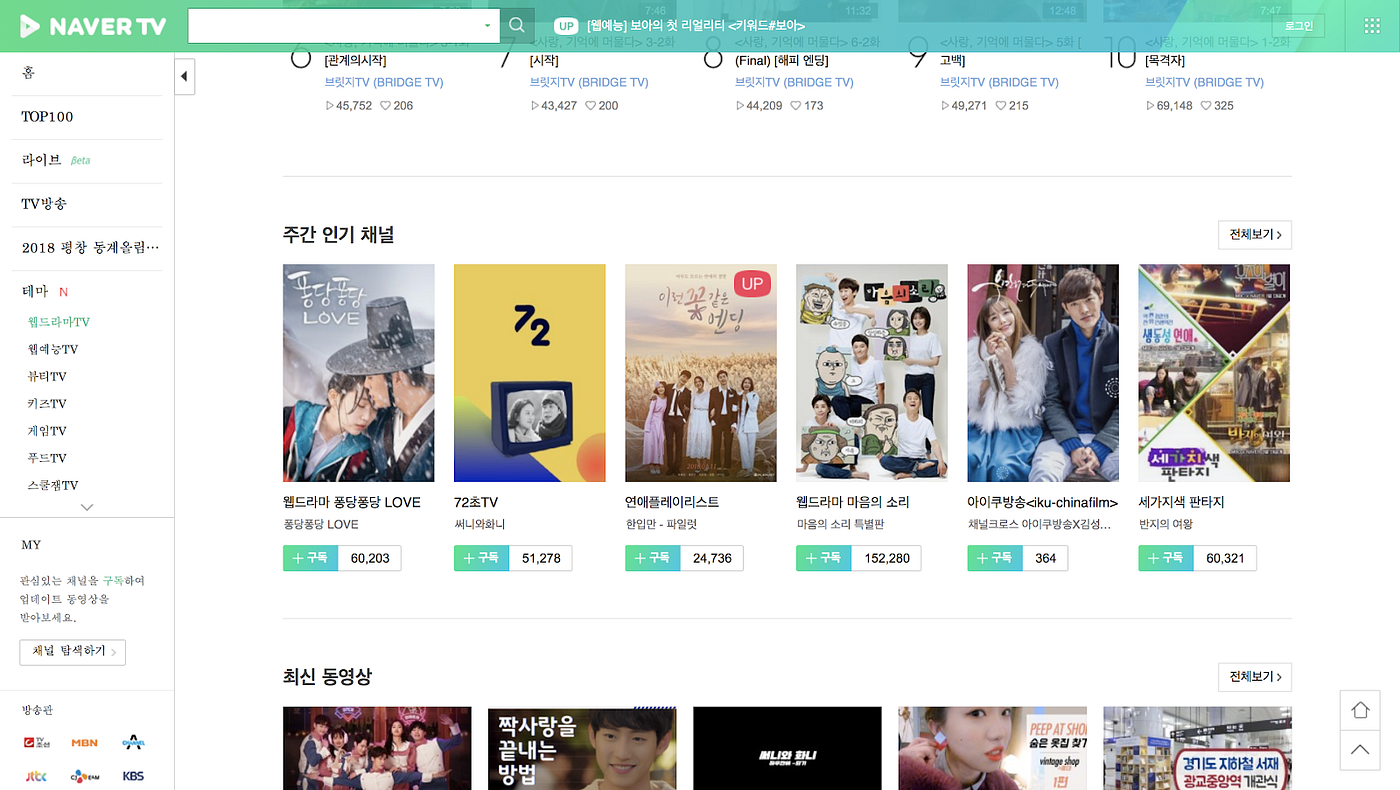This screenshot has height=790, width=1400.
Task: Open rank 8 video (Final) [해피 엔딩]
Action: click(782, 61)
